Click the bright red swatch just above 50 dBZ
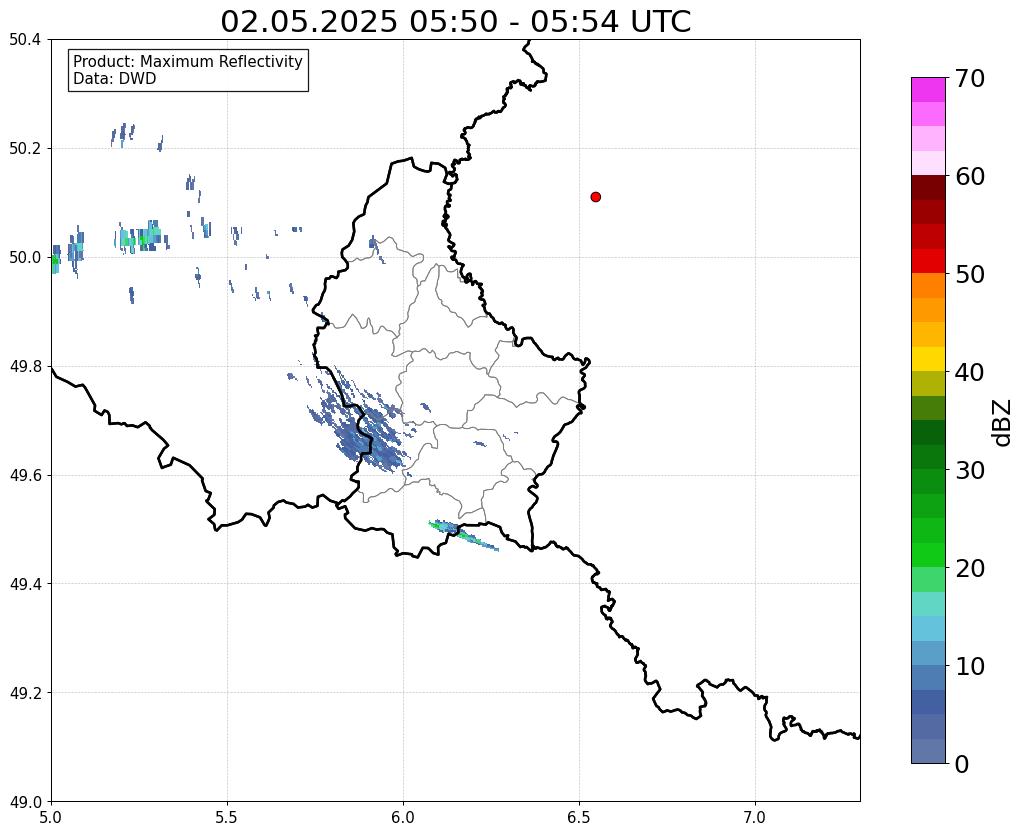This screenshot has height=834, width=1023. 928,261
